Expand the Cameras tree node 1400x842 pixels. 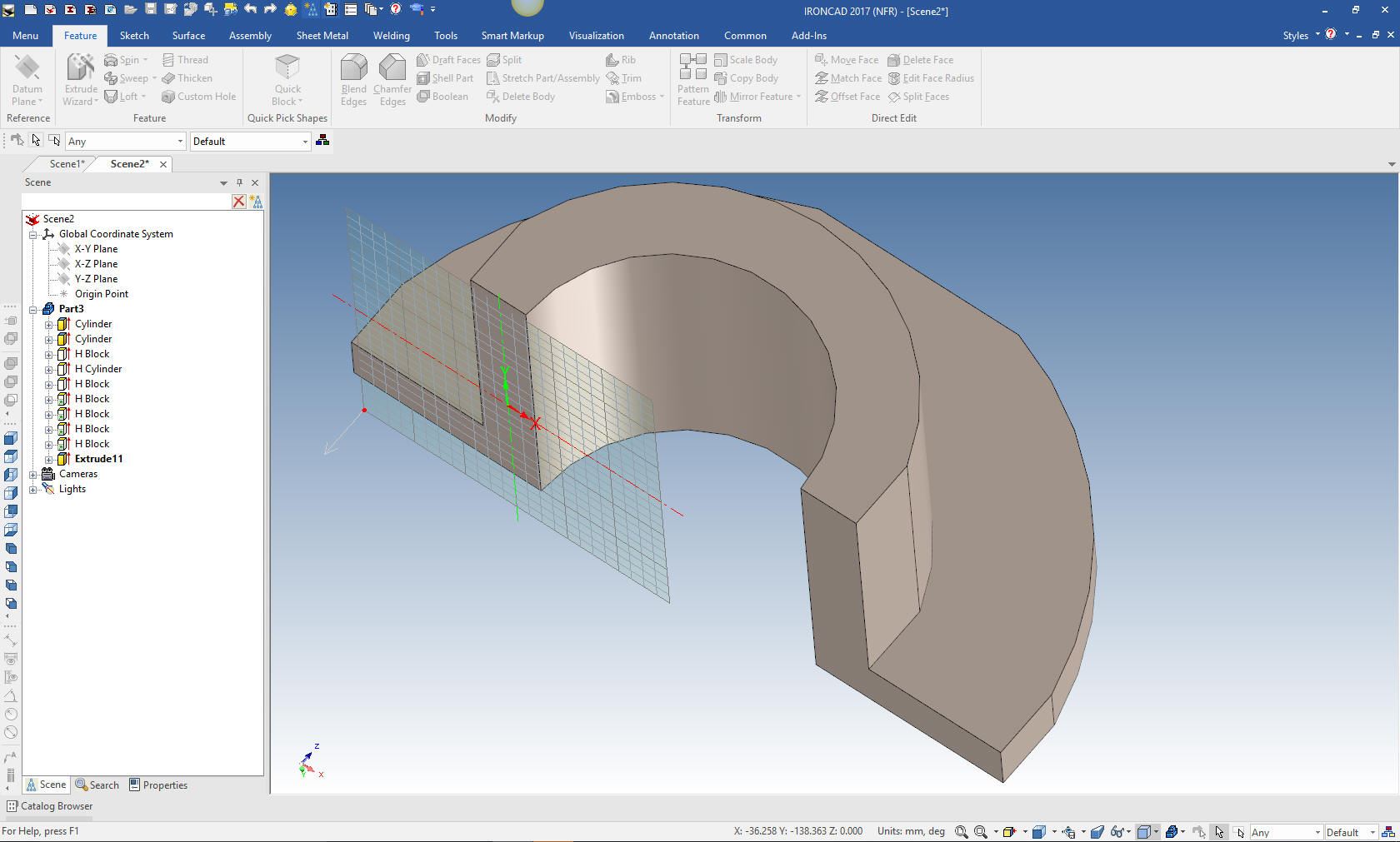(33, 474)
